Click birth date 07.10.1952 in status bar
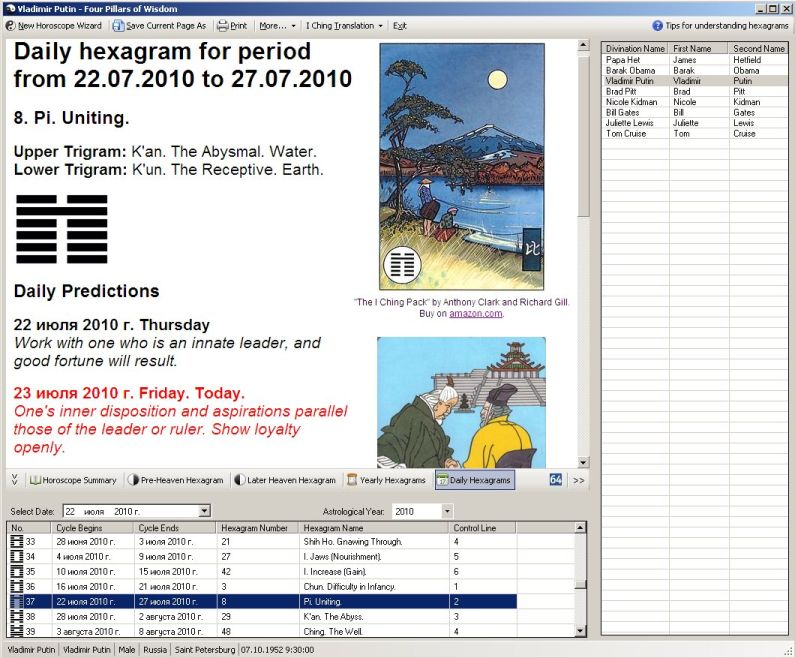This screenshot has height=658, width=796. (x=277, y=649)
